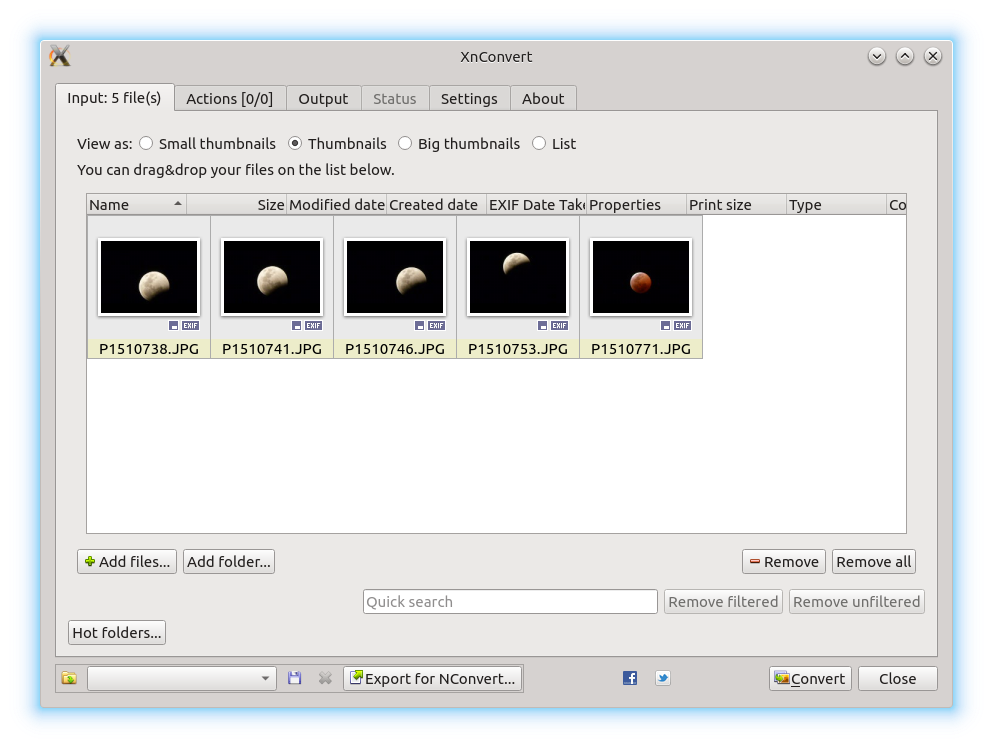Screen dimensions: 993x748
Task: Click the file name P1510741.JPG
Action: (x=272, y=349)
